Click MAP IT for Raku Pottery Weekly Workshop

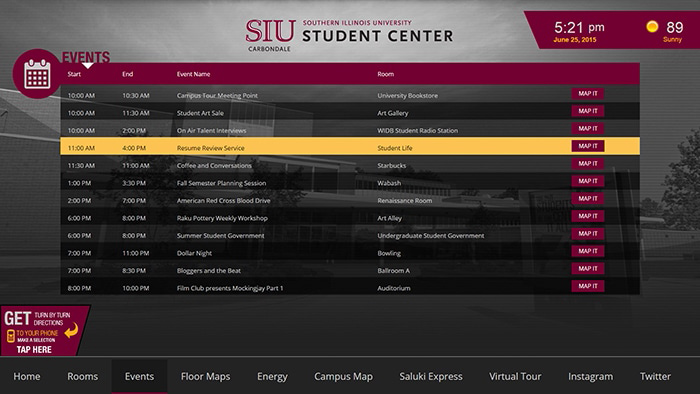(588, 216)
